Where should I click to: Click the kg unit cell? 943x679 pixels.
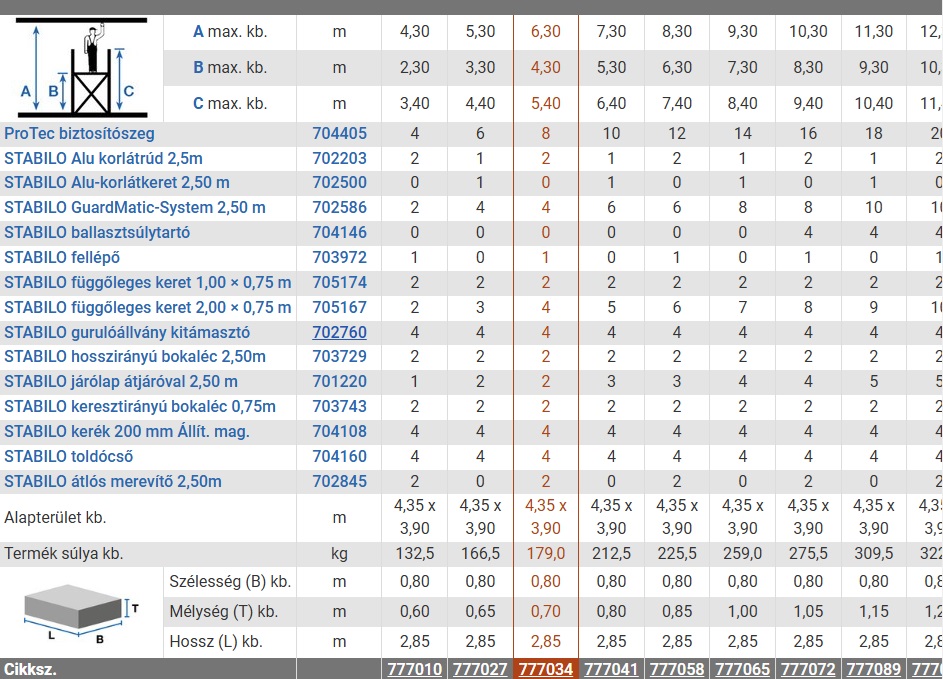339,553
